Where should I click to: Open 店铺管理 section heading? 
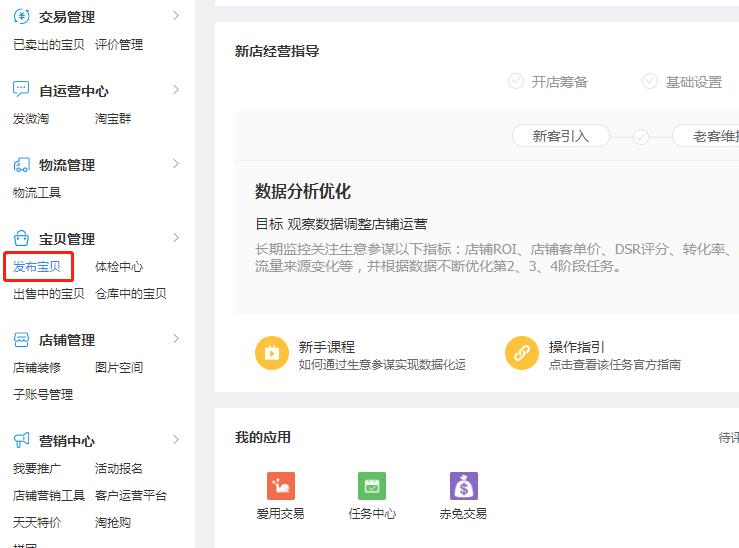[67, 340]
